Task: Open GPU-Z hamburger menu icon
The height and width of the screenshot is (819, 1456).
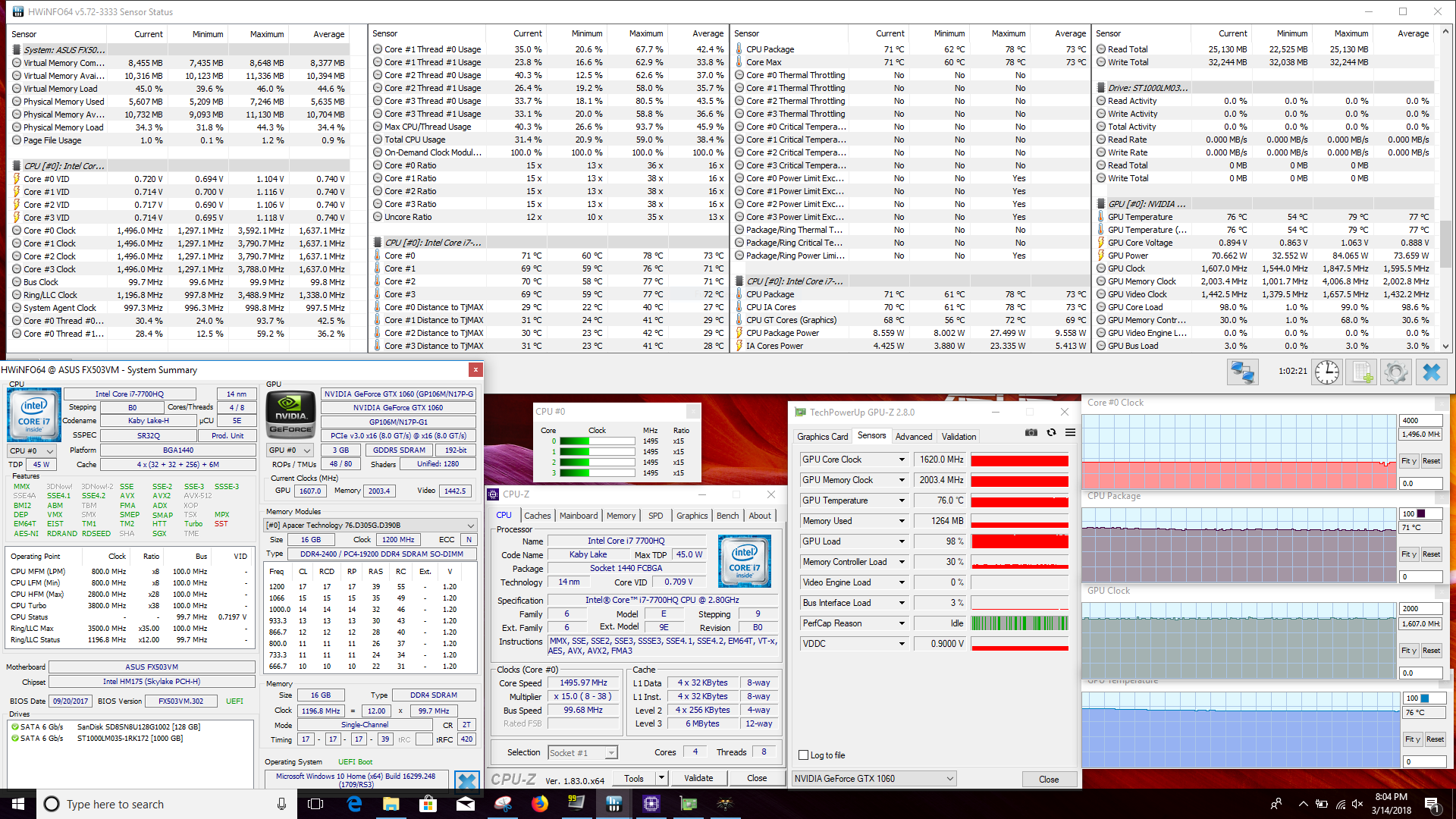Action: point(1070,432)
